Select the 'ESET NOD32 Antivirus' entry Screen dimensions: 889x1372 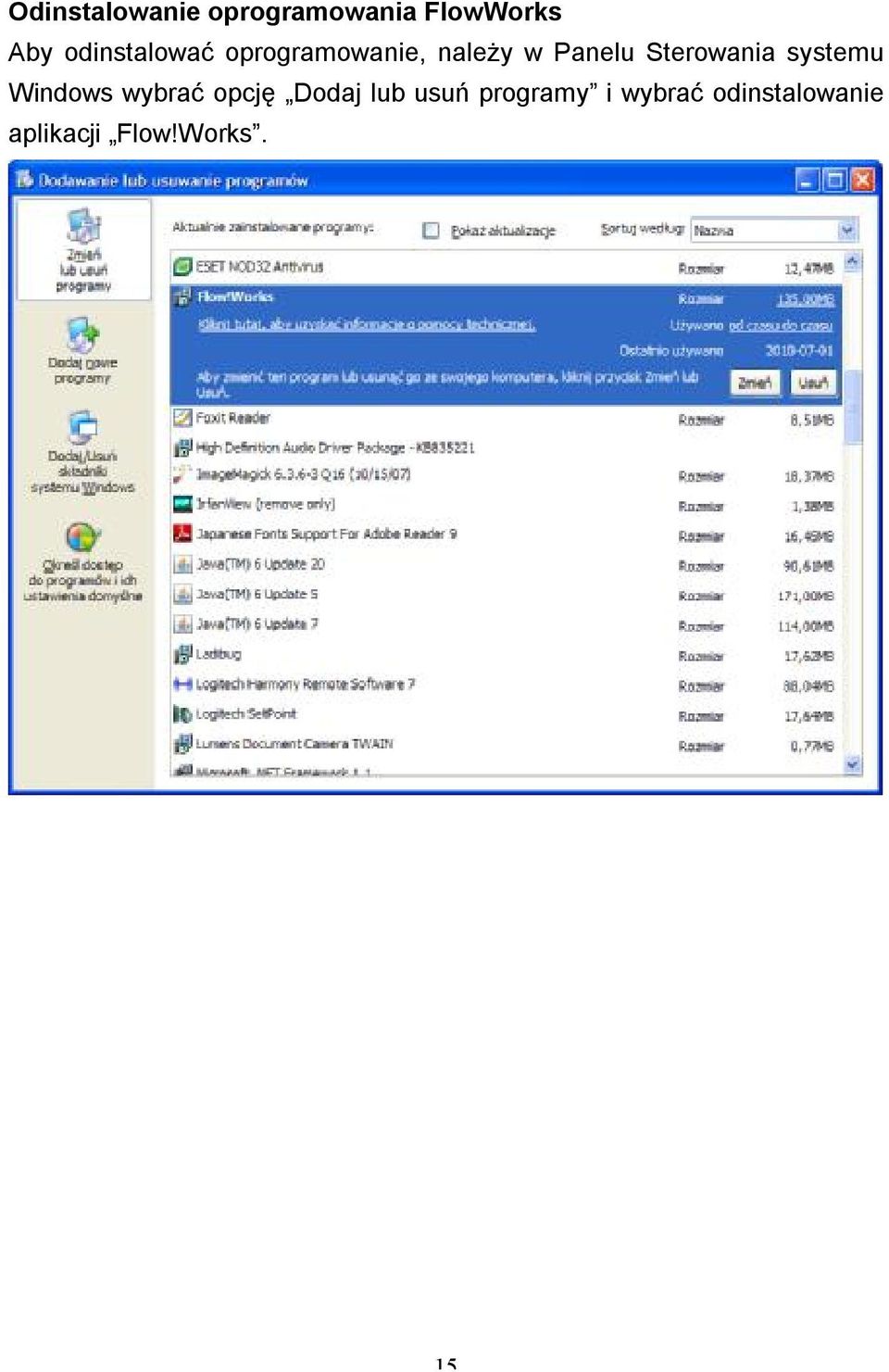(507, 267)
